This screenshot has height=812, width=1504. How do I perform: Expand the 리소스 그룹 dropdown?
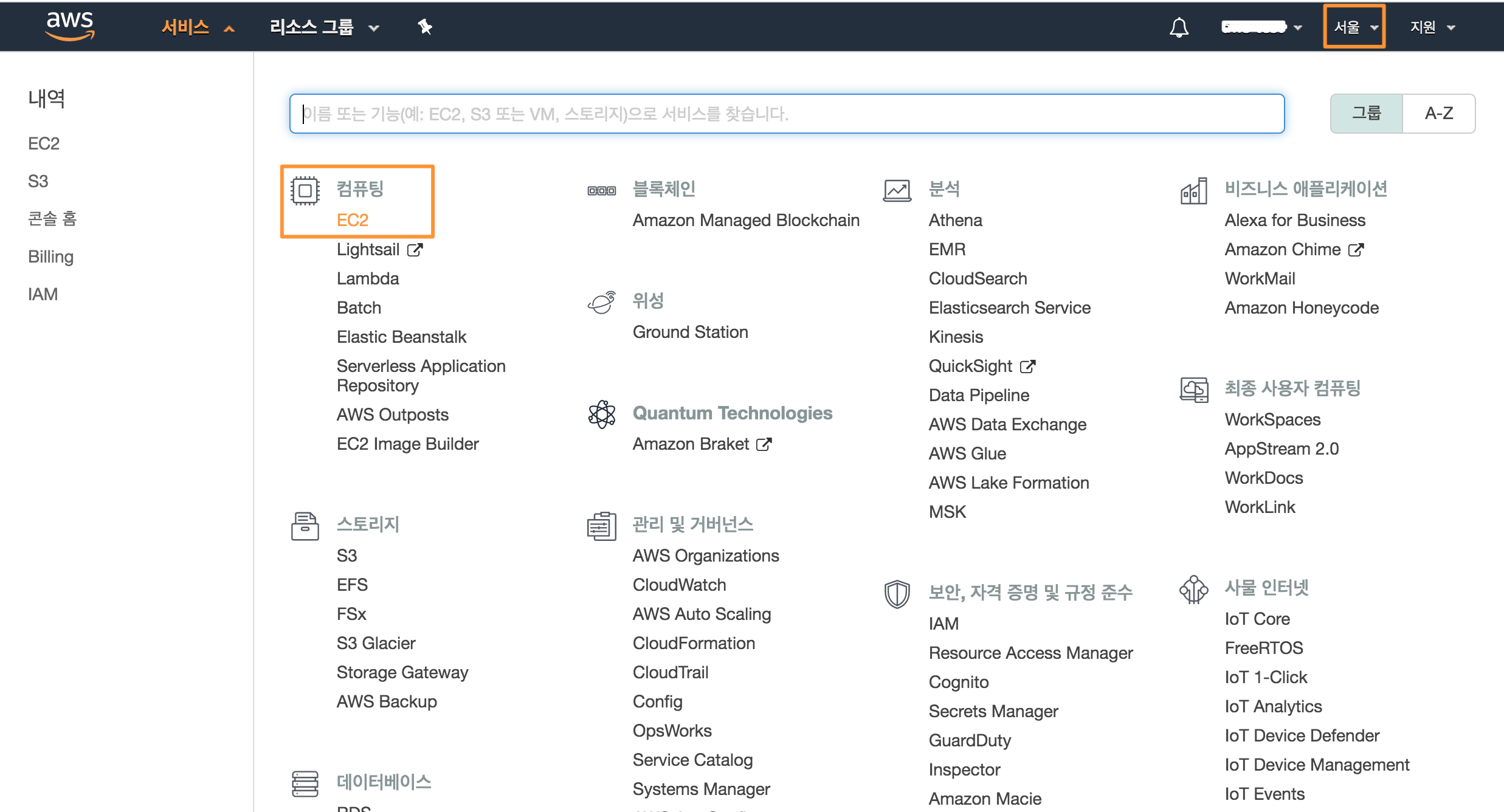pyautogui.click(x=324, y=27)
